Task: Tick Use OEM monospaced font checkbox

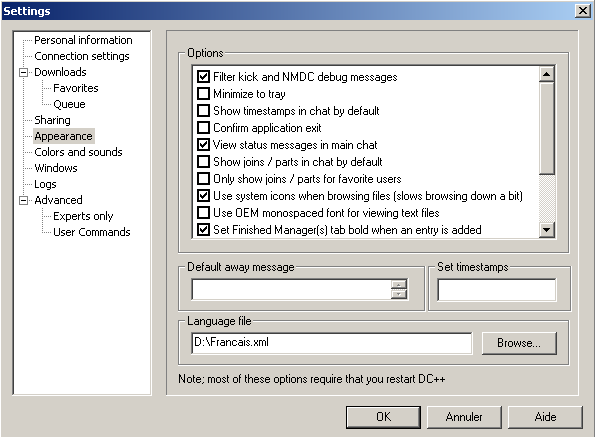Action: pos(203,213)
